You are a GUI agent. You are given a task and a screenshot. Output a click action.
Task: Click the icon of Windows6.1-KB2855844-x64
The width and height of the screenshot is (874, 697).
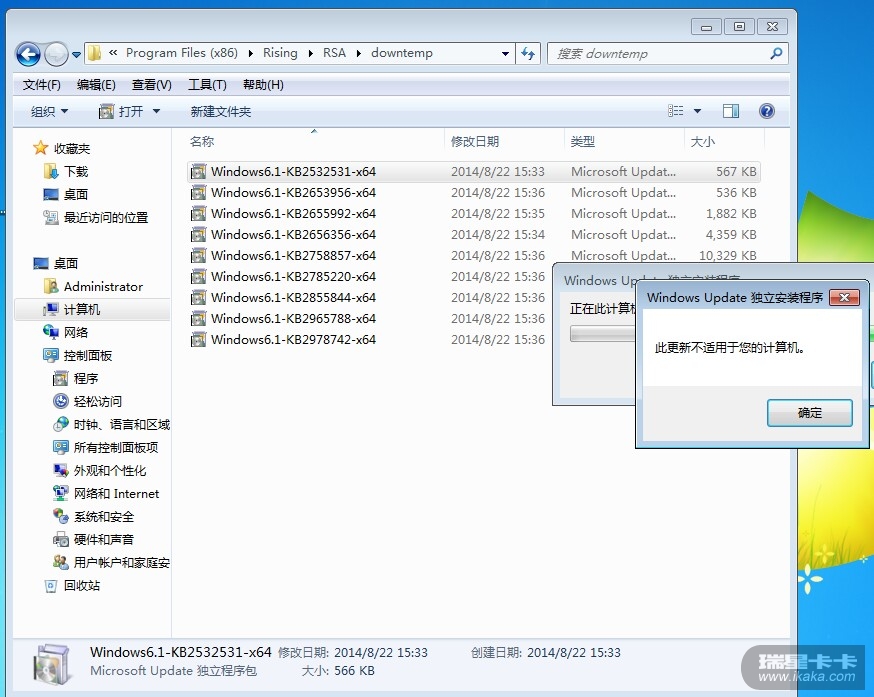tap(198, 298)
